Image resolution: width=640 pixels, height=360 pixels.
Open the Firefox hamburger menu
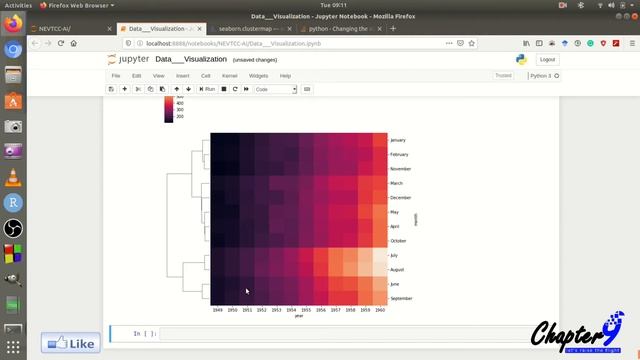click(632, 43)
